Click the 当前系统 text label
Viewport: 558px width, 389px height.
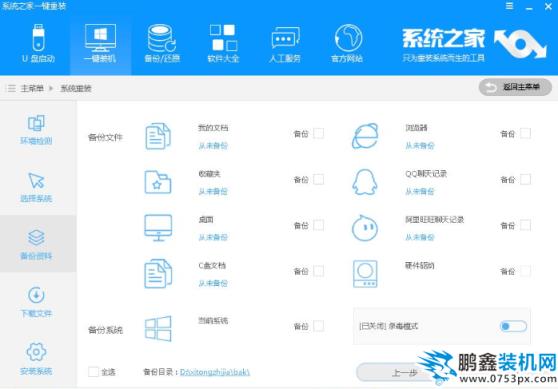tap(213, 321)
